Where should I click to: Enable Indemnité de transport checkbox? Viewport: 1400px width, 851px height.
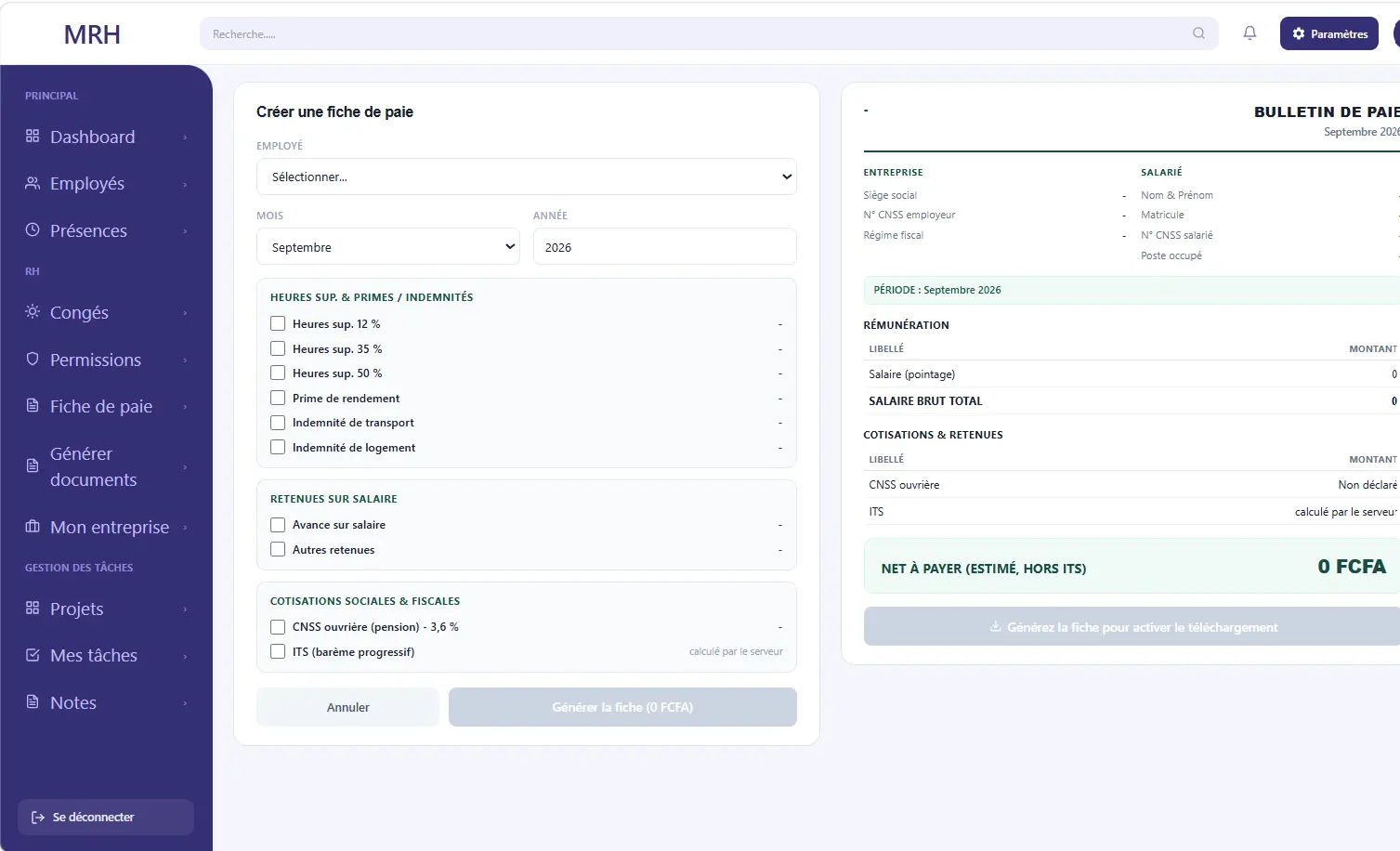(x=278, y=422)
